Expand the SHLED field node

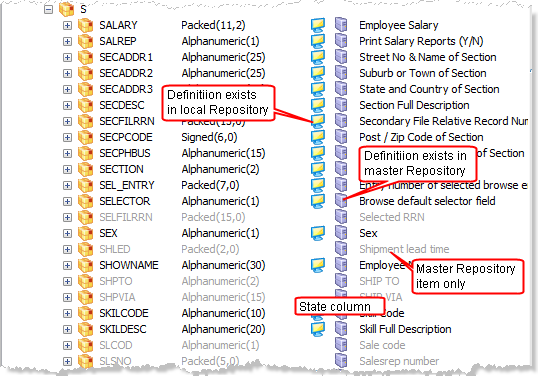click(x=67, y=249)
